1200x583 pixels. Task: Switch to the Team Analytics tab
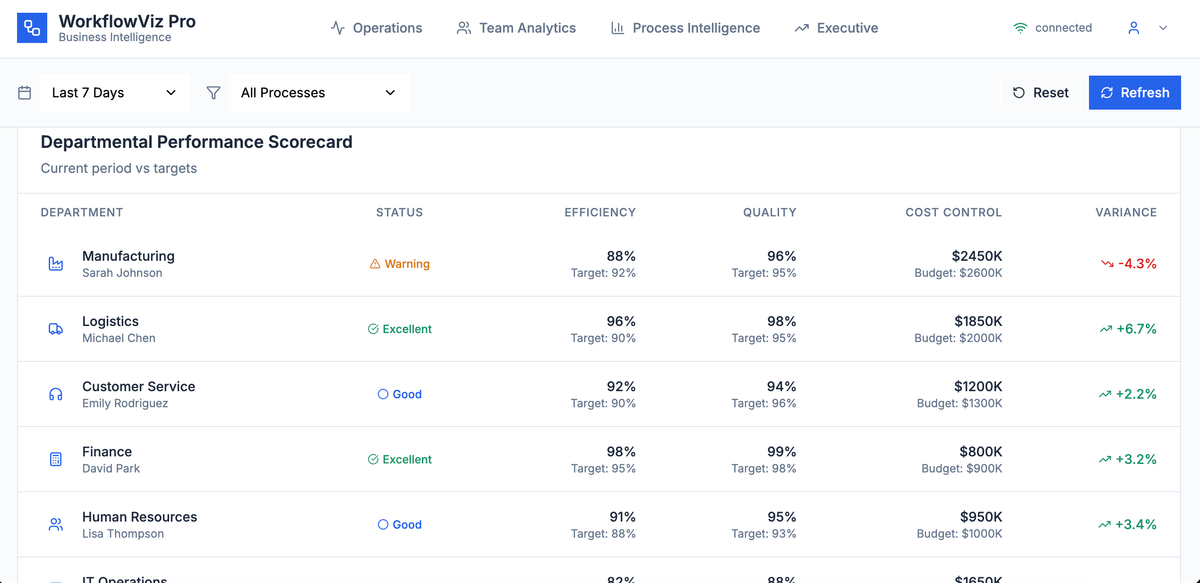(516, 28)
